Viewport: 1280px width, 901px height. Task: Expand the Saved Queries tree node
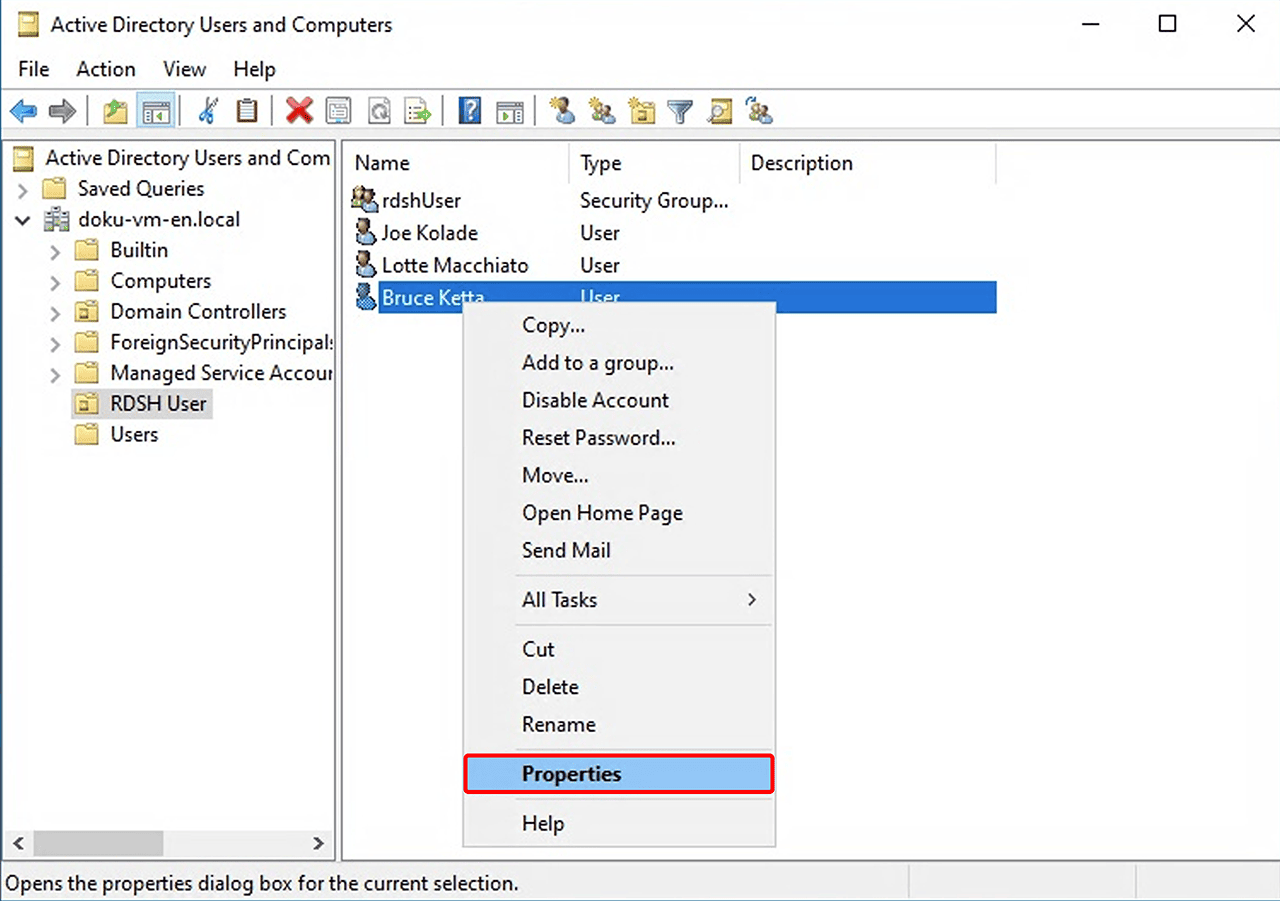tap(23, 190)
